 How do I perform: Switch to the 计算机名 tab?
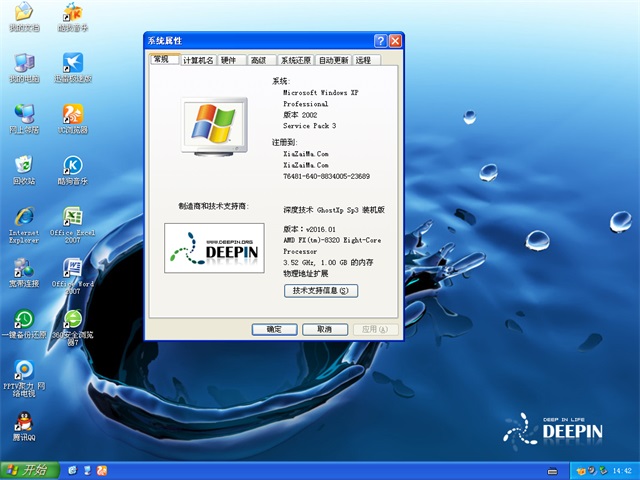pos(197,60)
